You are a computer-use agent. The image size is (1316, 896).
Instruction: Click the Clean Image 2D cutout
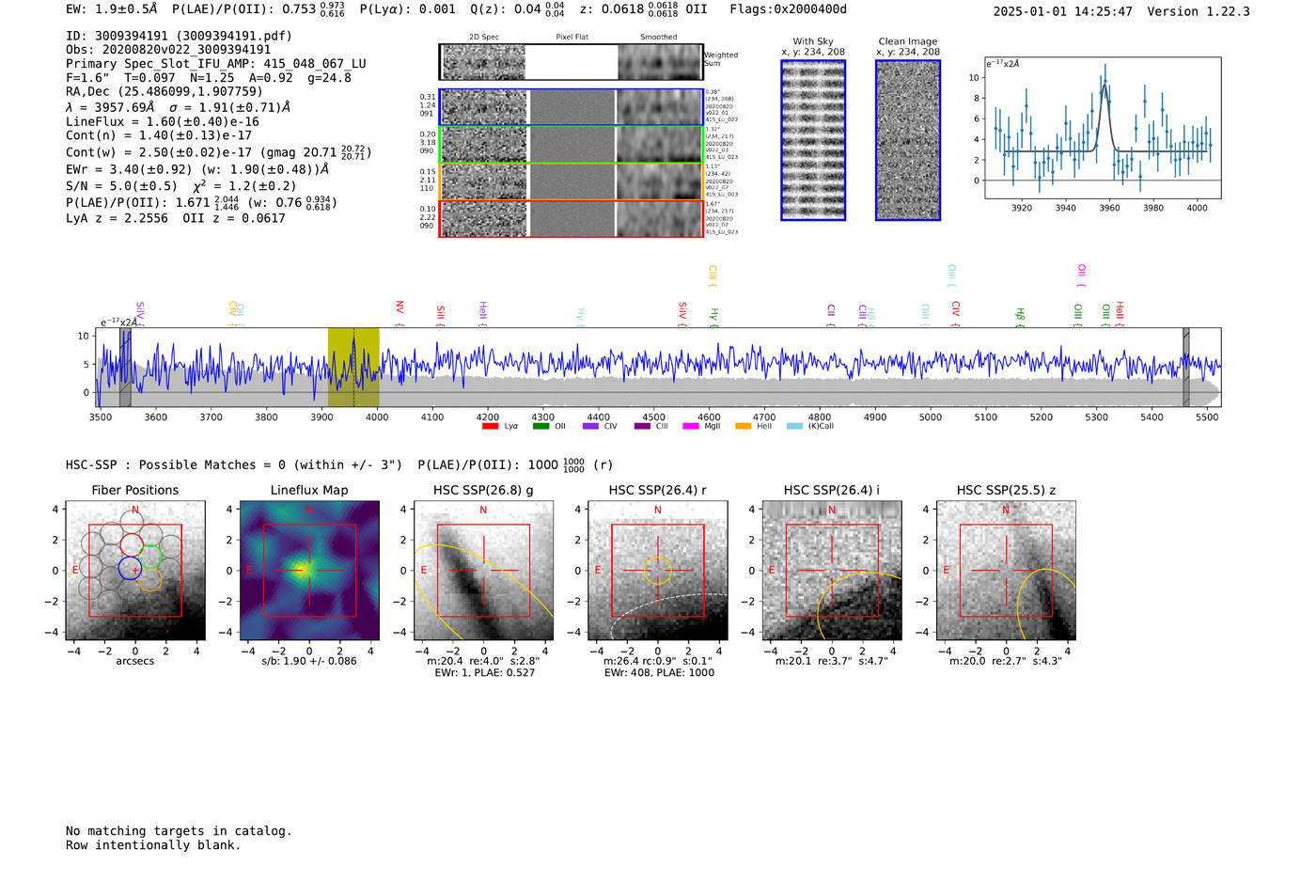pos(908,140)
